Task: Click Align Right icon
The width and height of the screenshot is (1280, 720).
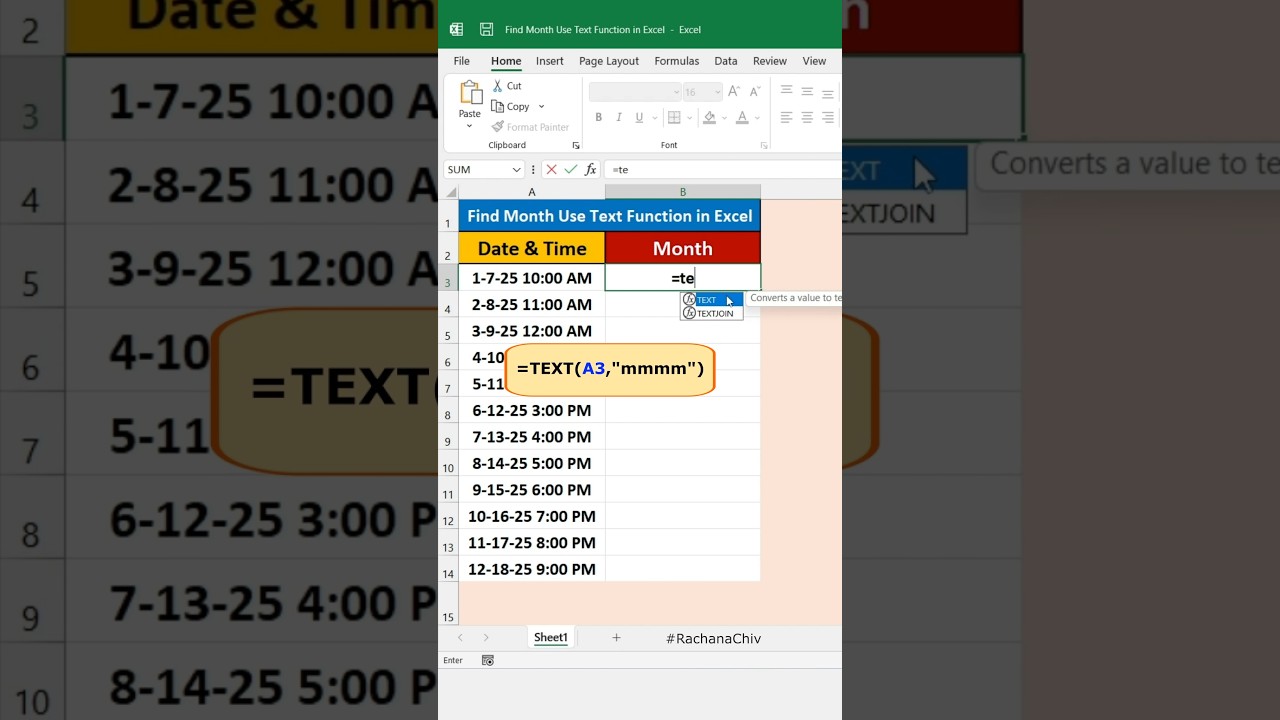Action: [x=827, y=118]
